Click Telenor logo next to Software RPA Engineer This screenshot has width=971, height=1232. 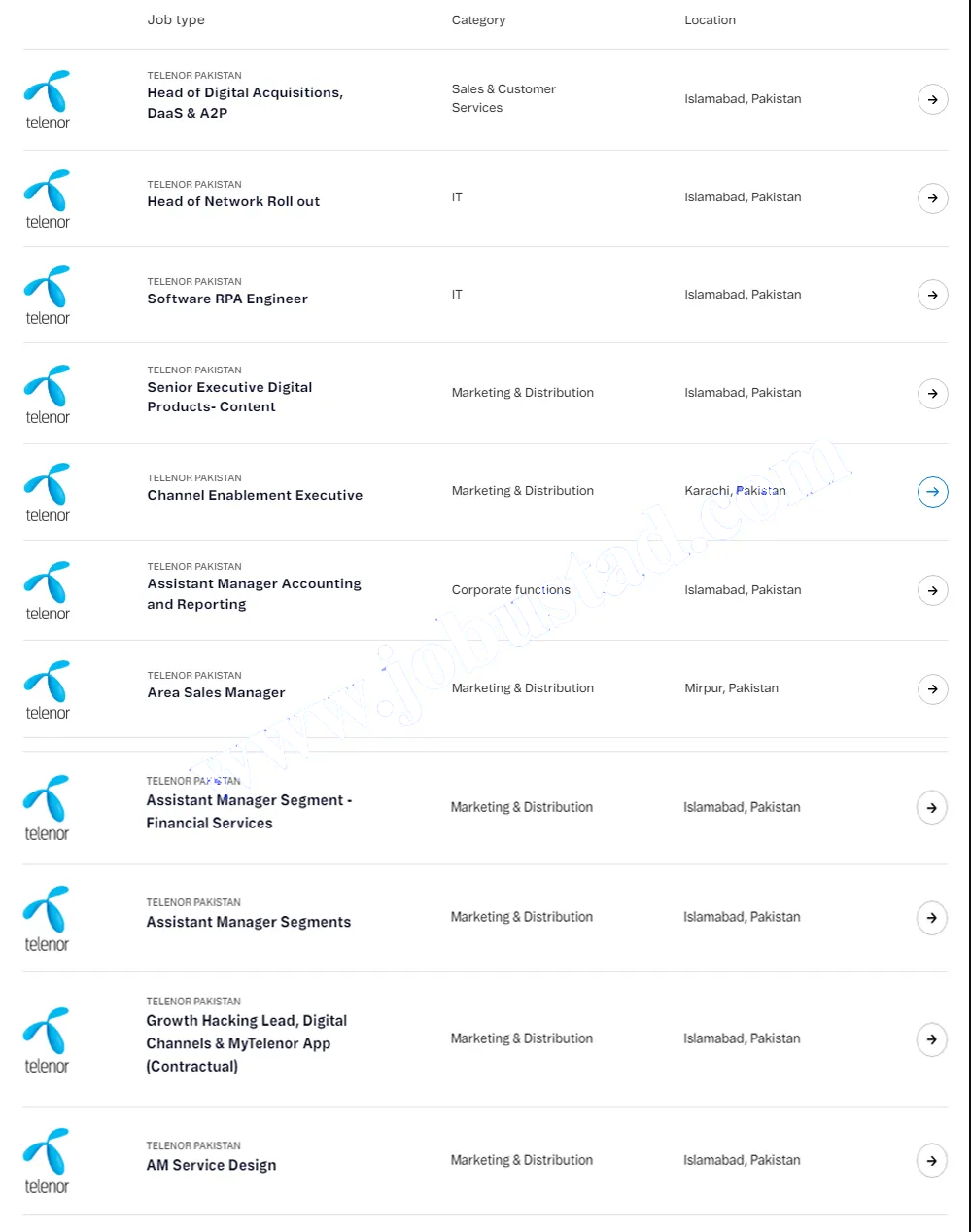(48, 295)
